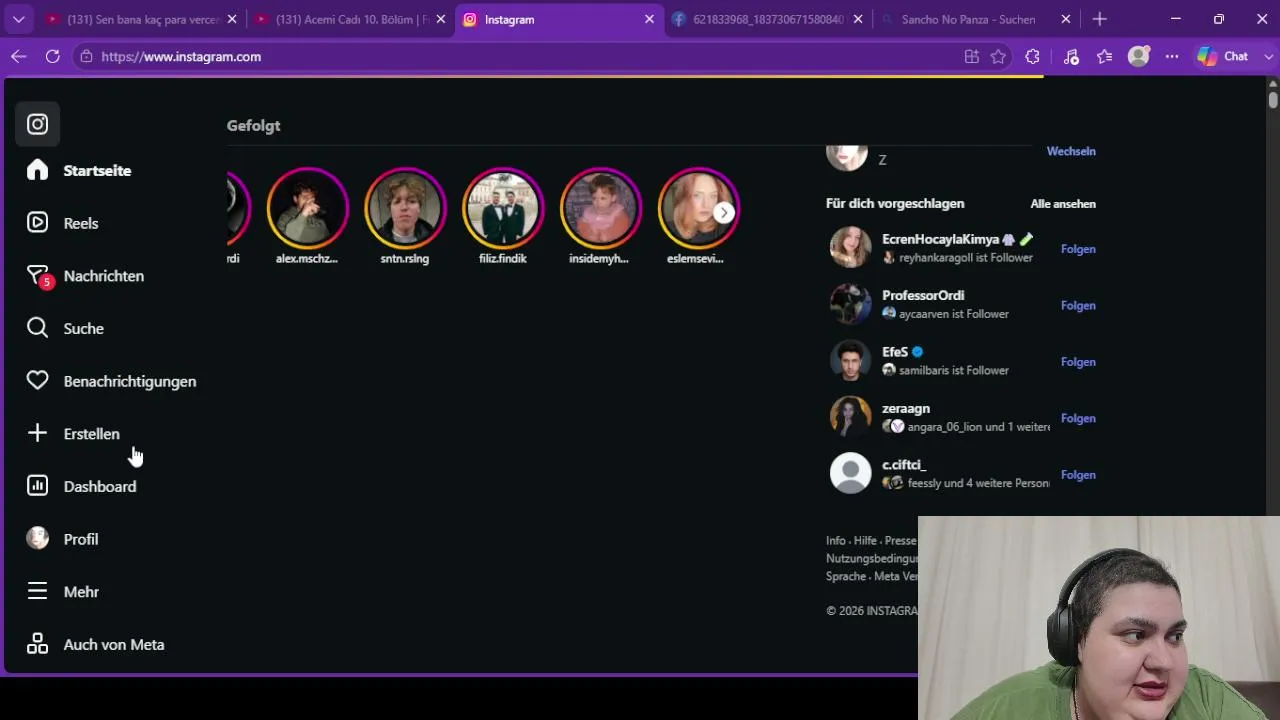Click the Hilfe footer link
Viewport: 1280px width, 720px height.
point(865,541)
